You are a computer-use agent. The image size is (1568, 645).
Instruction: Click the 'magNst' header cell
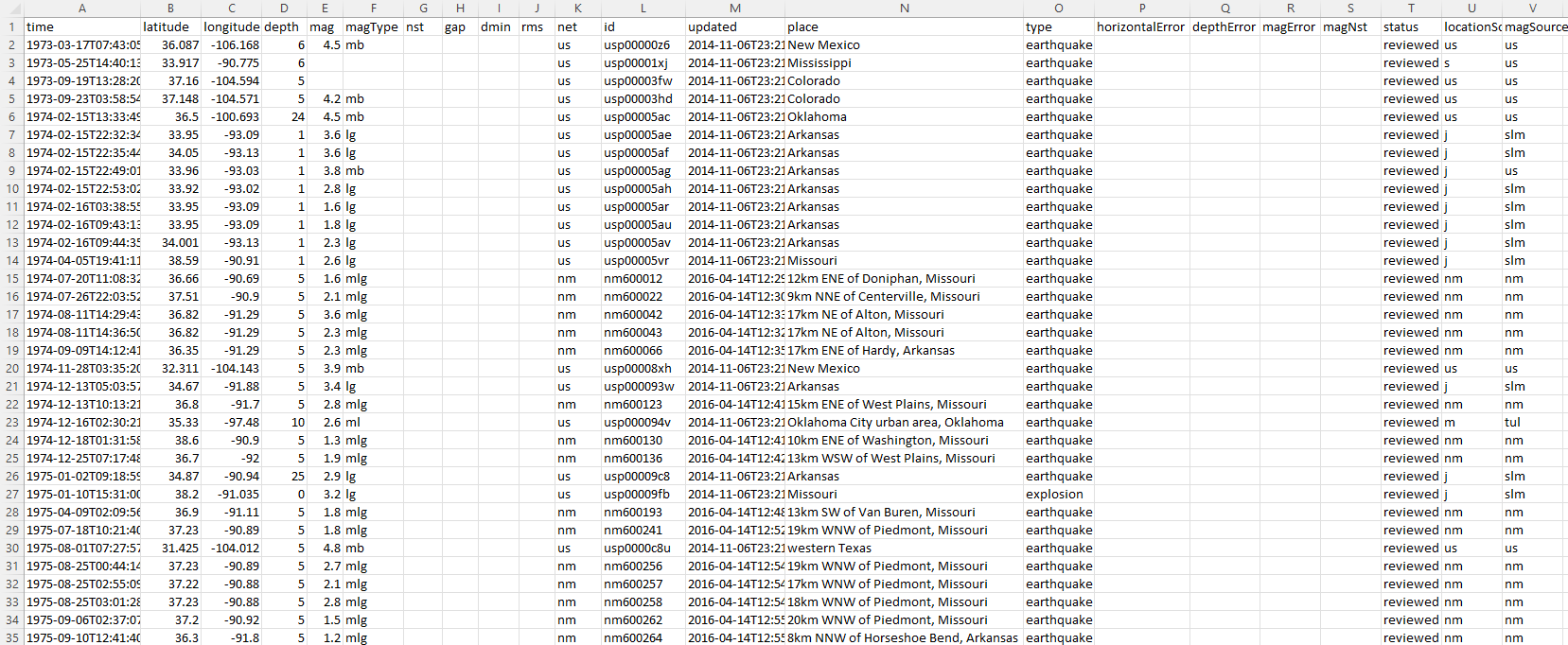(x=1350, y=27)
